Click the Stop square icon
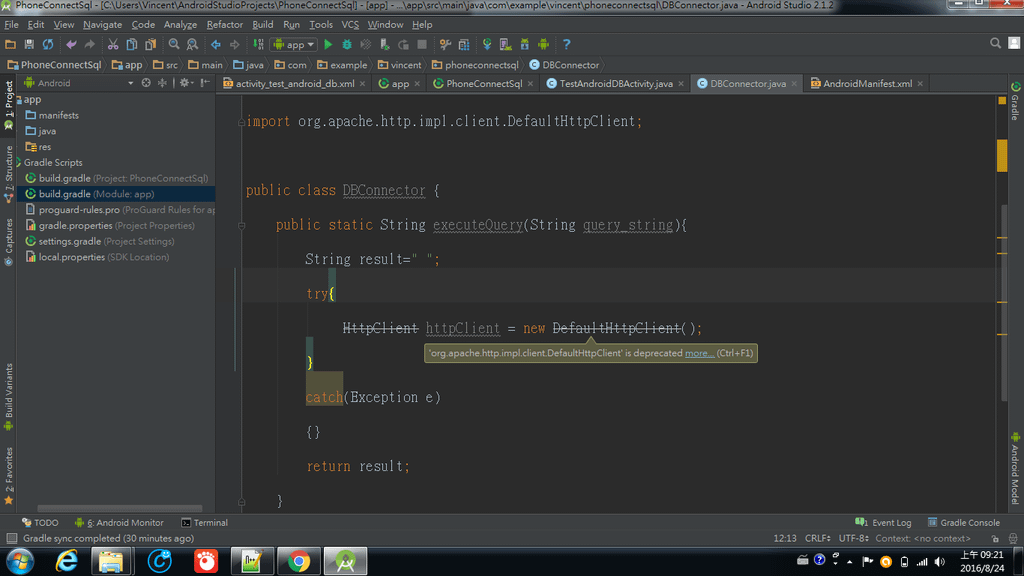The image size is (1024, 576). (x=422, y=44)
